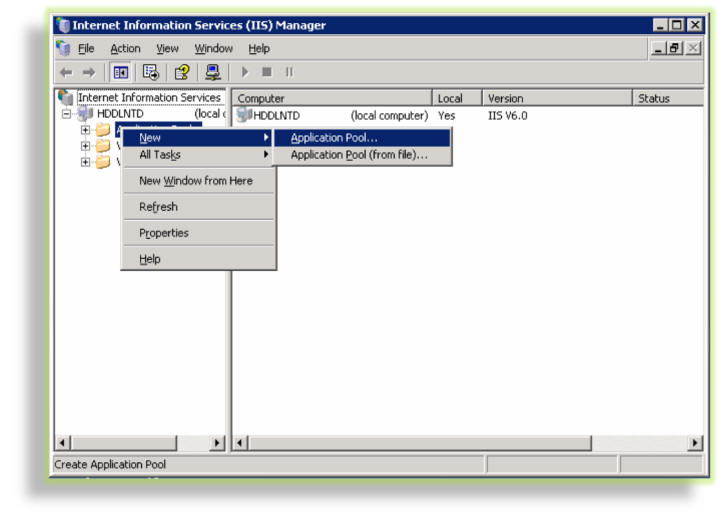Collapse the HDDLNTD tree node

[x=67, y=114]
